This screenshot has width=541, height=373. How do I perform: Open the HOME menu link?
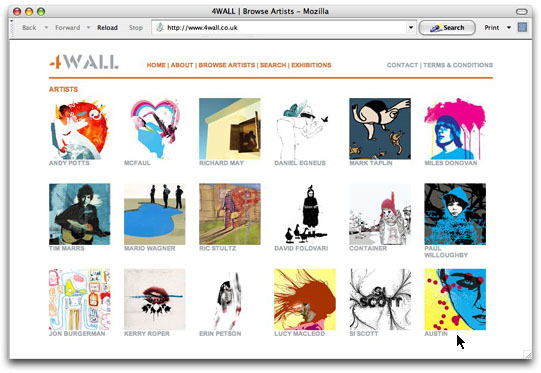(x=156, y=65)
